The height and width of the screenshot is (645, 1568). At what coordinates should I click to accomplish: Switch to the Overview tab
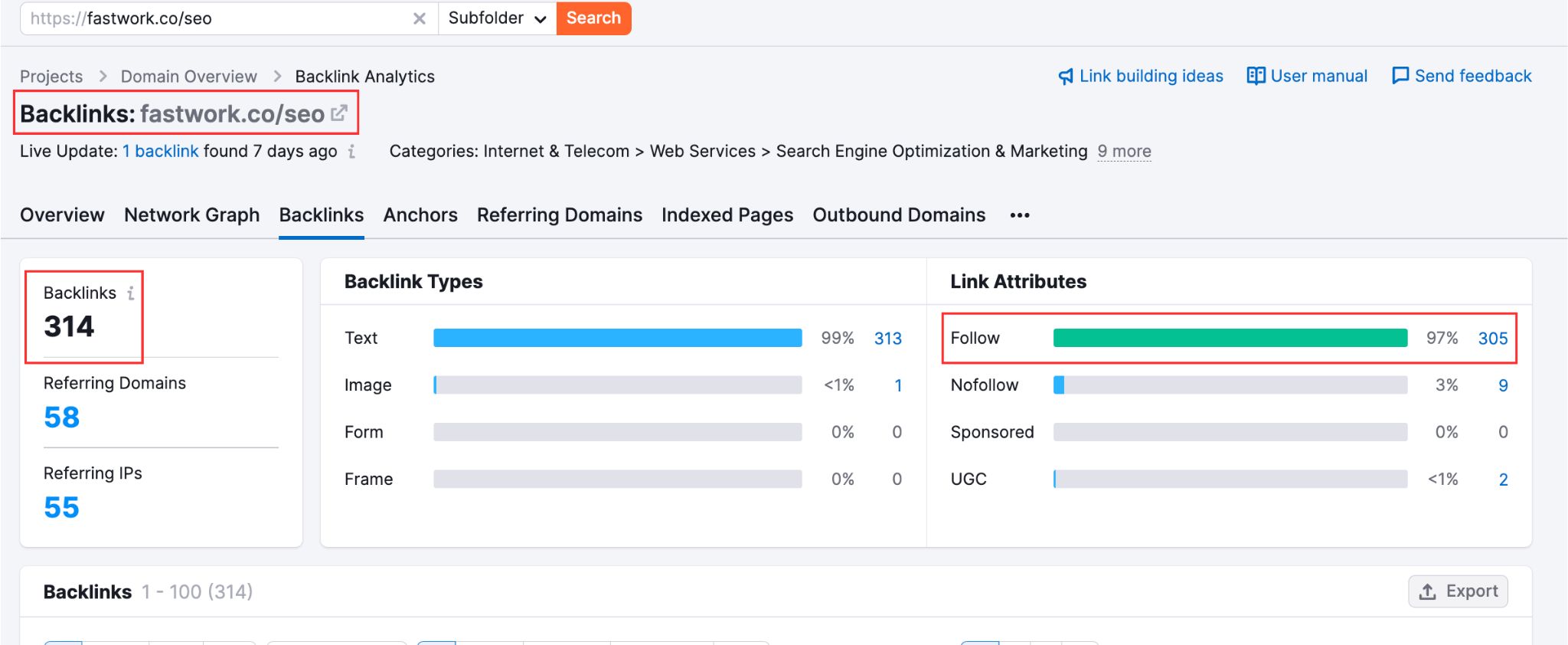[x=62, y=215]
